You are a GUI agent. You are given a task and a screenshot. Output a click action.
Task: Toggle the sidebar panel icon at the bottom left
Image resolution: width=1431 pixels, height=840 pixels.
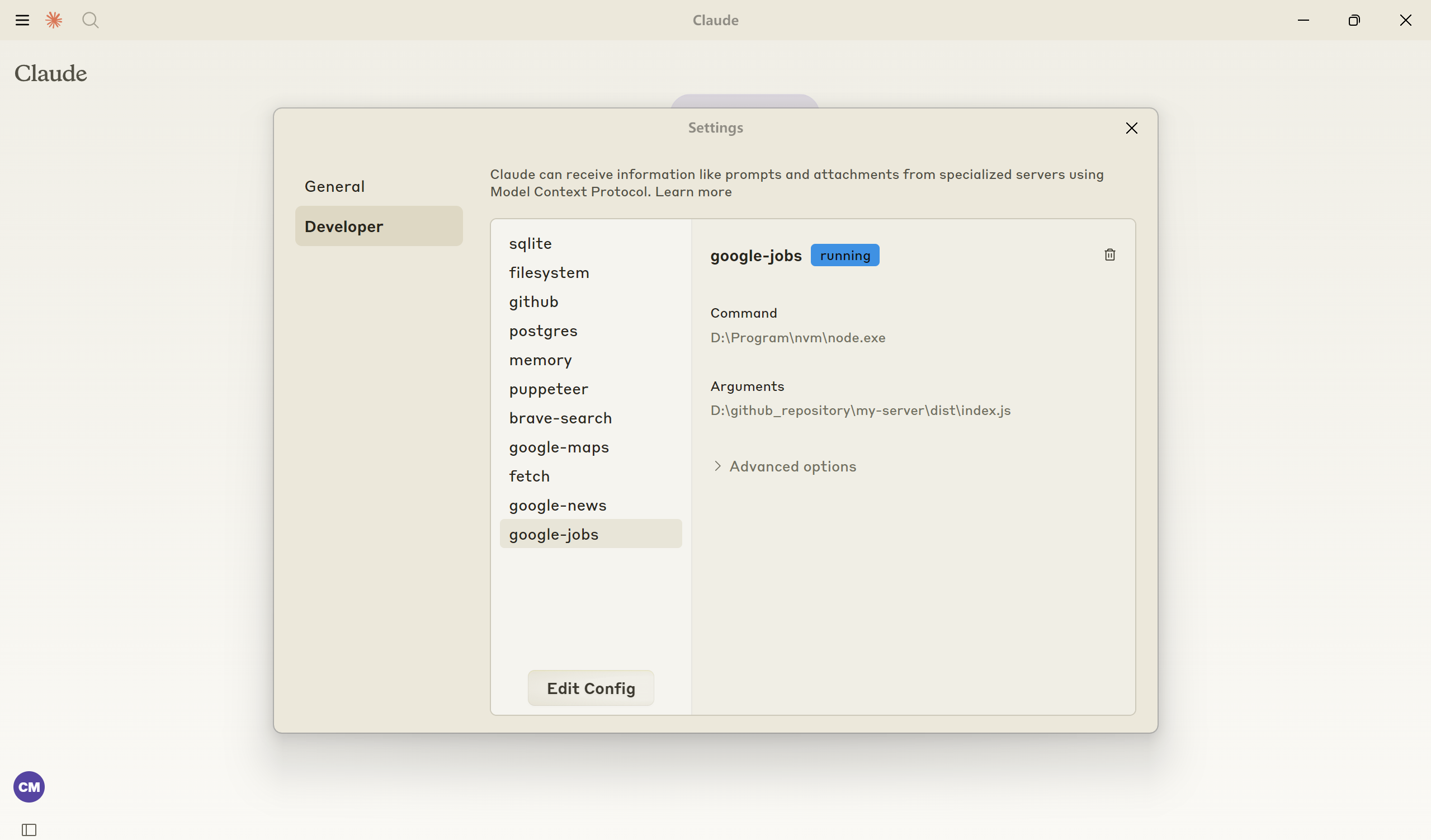point(29,830)
